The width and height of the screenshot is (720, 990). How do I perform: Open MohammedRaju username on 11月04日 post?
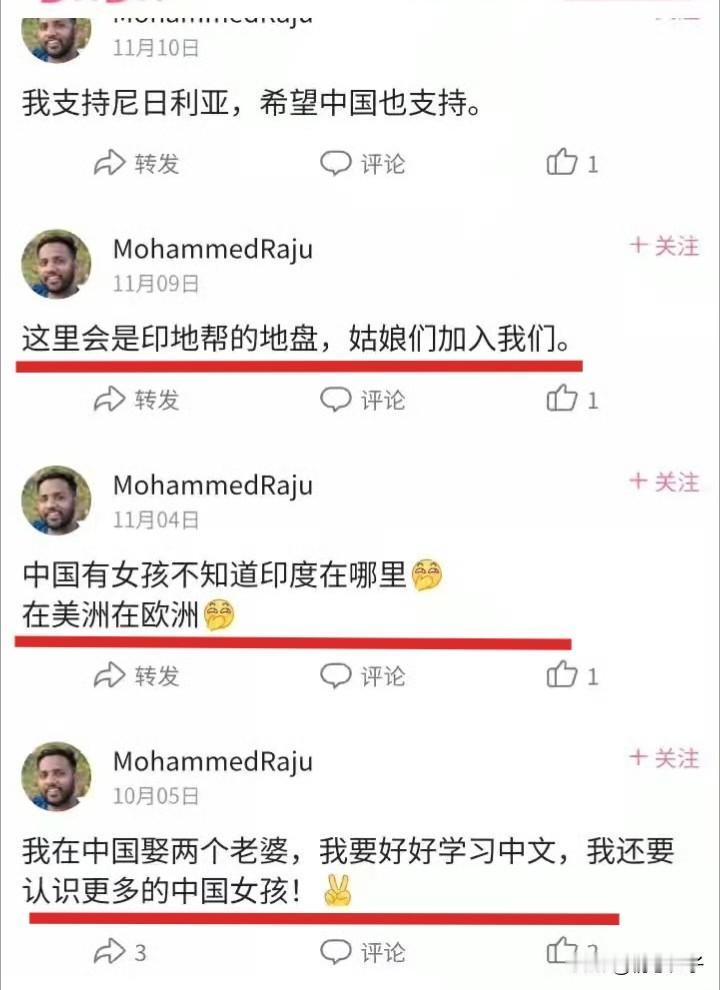tap(213, 486)
